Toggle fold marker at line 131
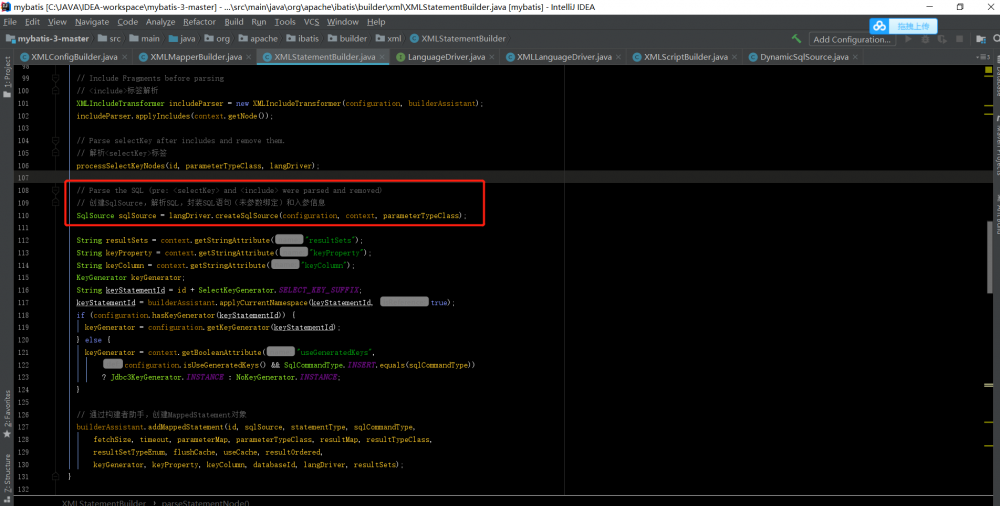The height and width of the screenshot is (506, 1000). click(x=55, y=477)
